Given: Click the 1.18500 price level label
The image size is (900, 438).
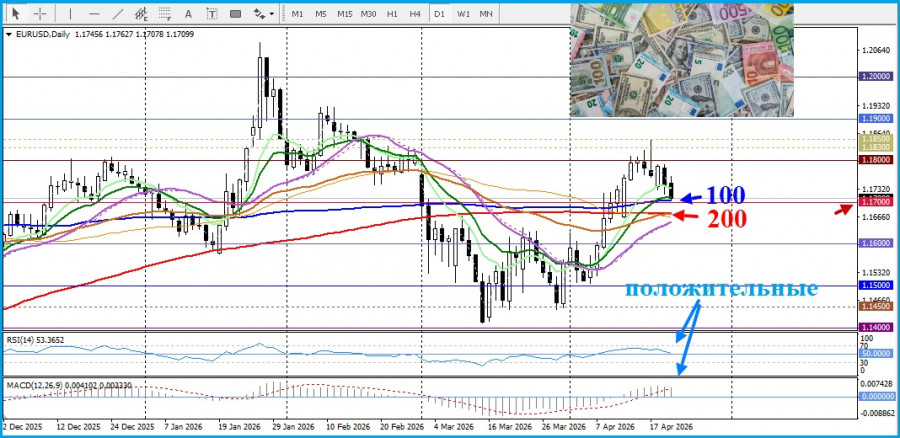Looking at the screenshot, I should (875, 139).
